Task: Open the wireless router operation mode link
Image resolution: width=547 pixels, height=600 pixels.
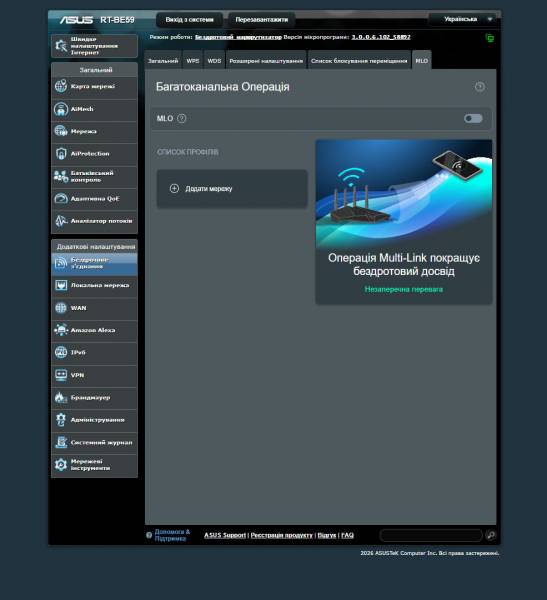Action: click(x=238, y=37)
